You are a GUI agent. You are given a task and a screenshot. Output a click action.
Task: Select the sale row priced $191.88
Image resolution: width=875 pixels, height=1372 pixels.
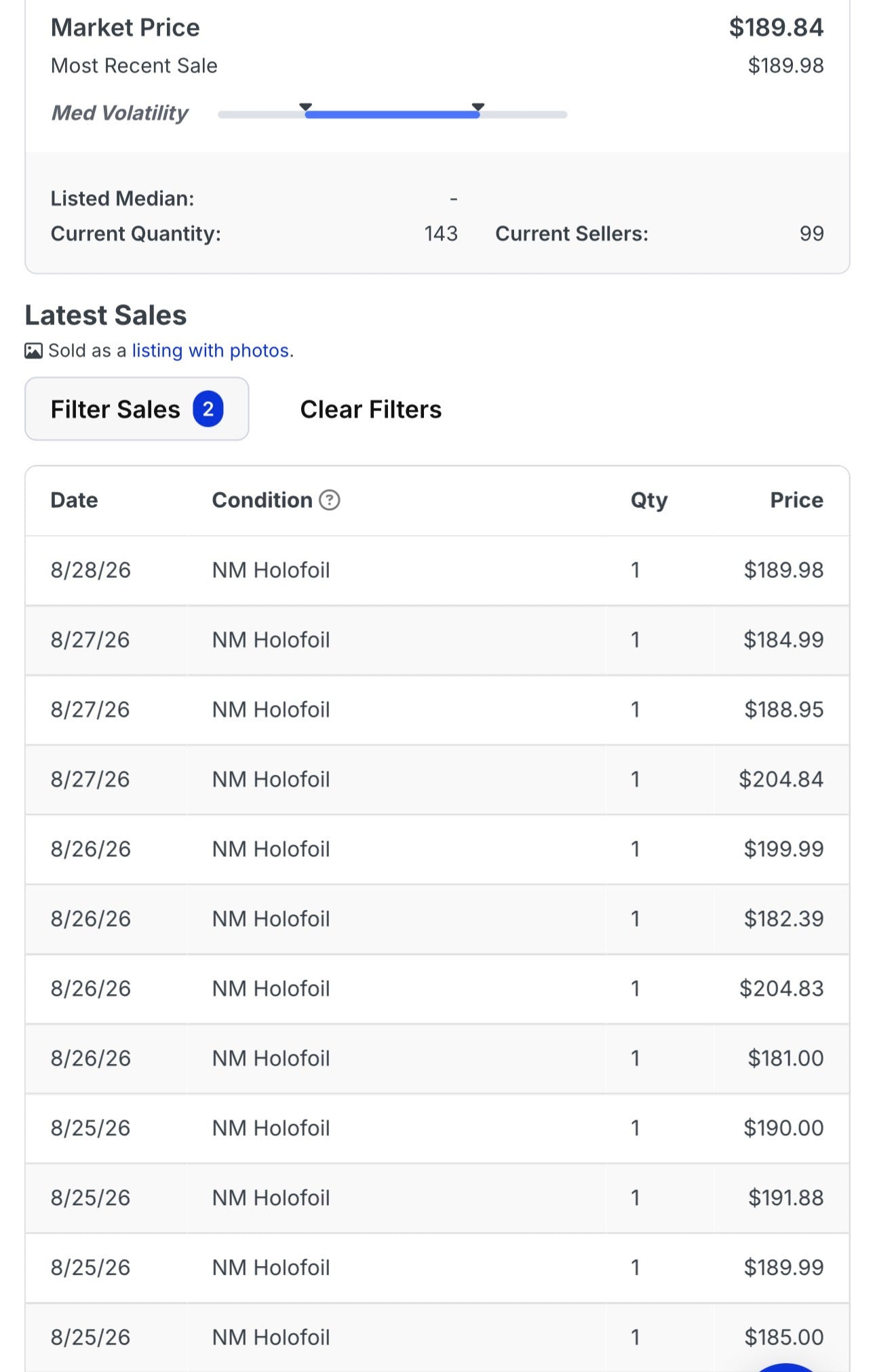(437, 1198)
